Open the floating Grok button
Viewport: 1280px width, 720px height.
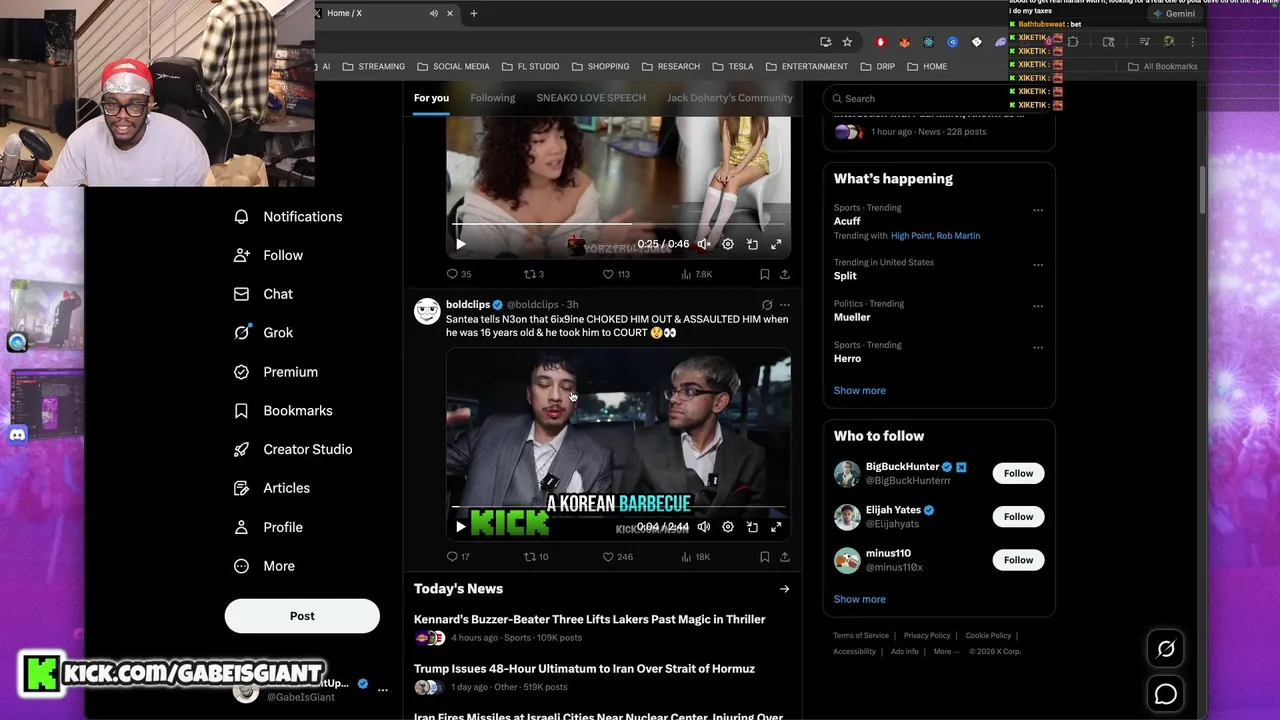coord(1166,649)
